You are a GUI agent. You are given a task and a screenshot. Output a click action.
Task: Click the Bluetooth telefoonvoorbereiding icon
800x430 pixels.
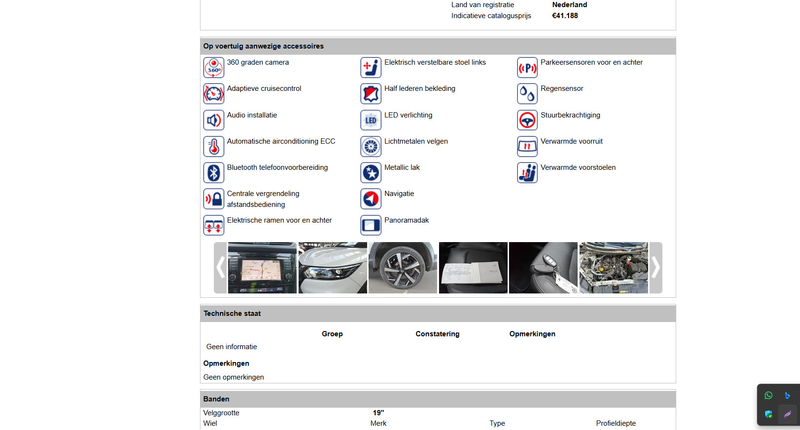point(213,172)
